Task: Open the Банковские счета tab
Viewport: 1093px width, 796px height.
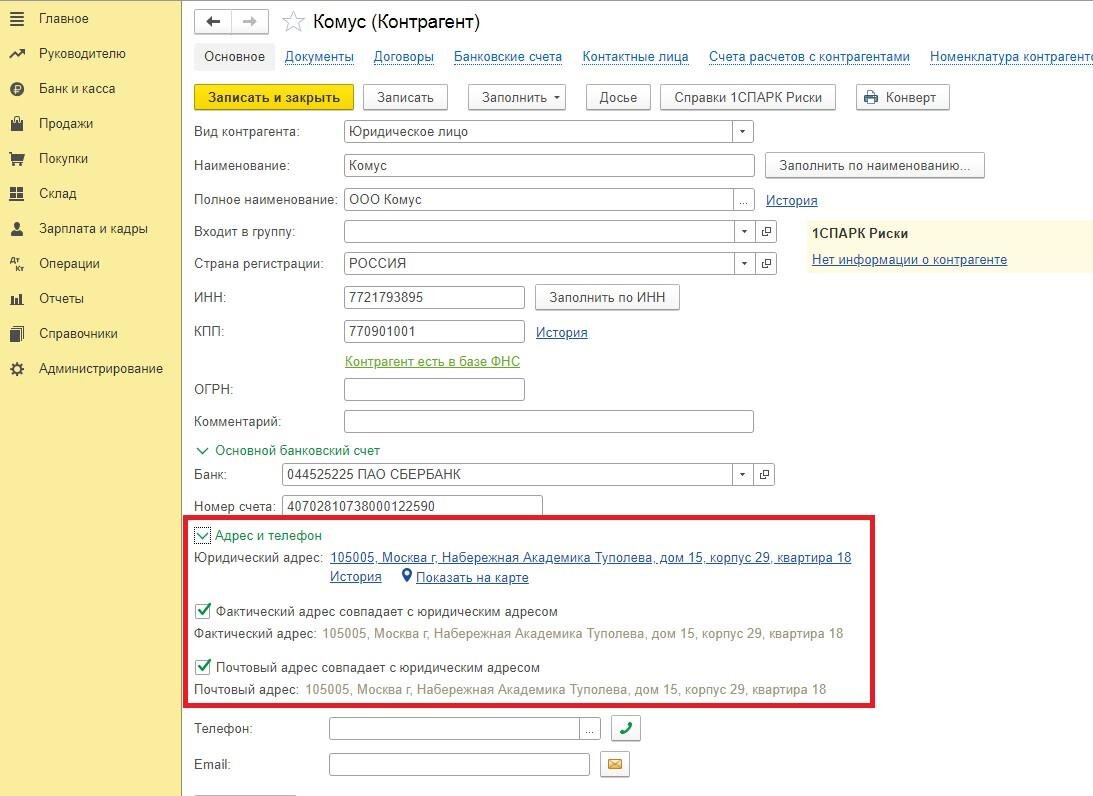Action: (507, 56)
